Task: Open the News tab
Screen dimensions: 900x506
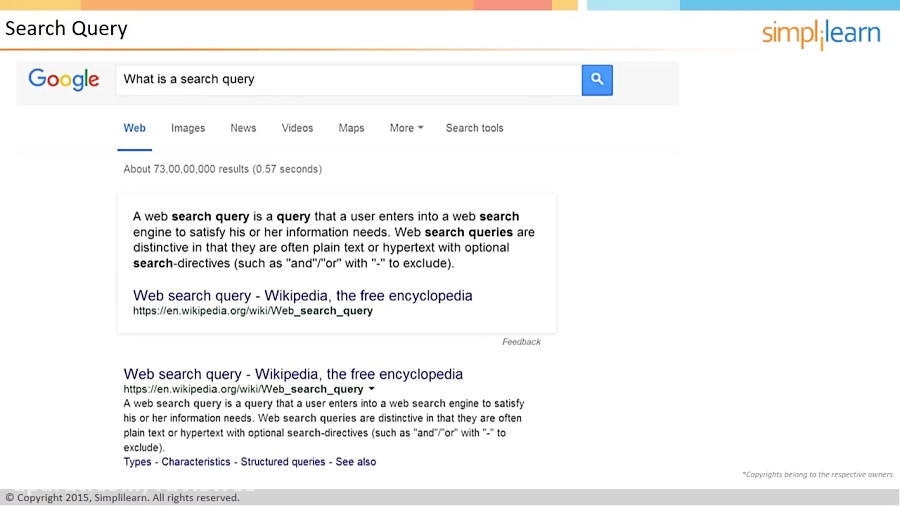Action: (x=243, y=128)
